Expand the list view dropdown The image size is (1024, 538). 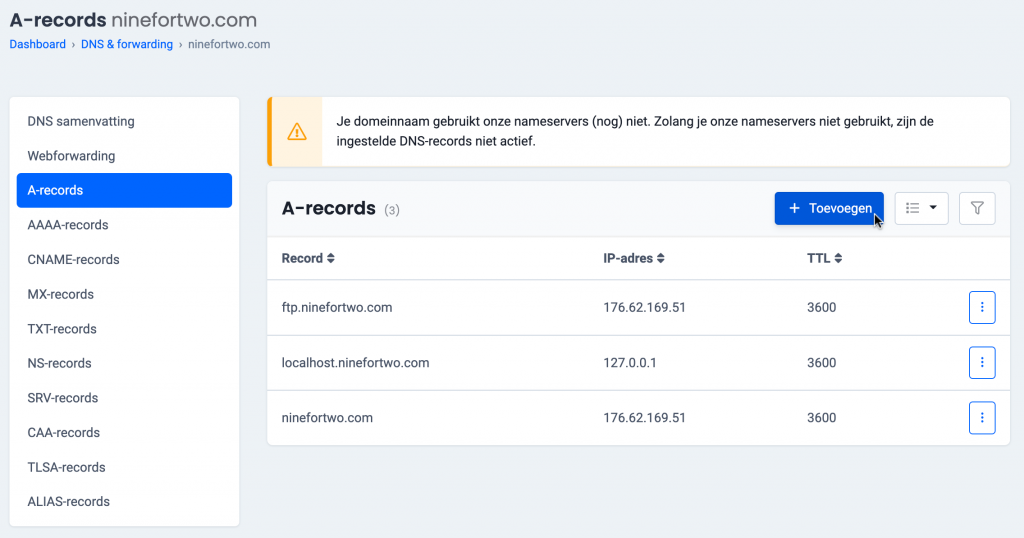tap(921, 208)
